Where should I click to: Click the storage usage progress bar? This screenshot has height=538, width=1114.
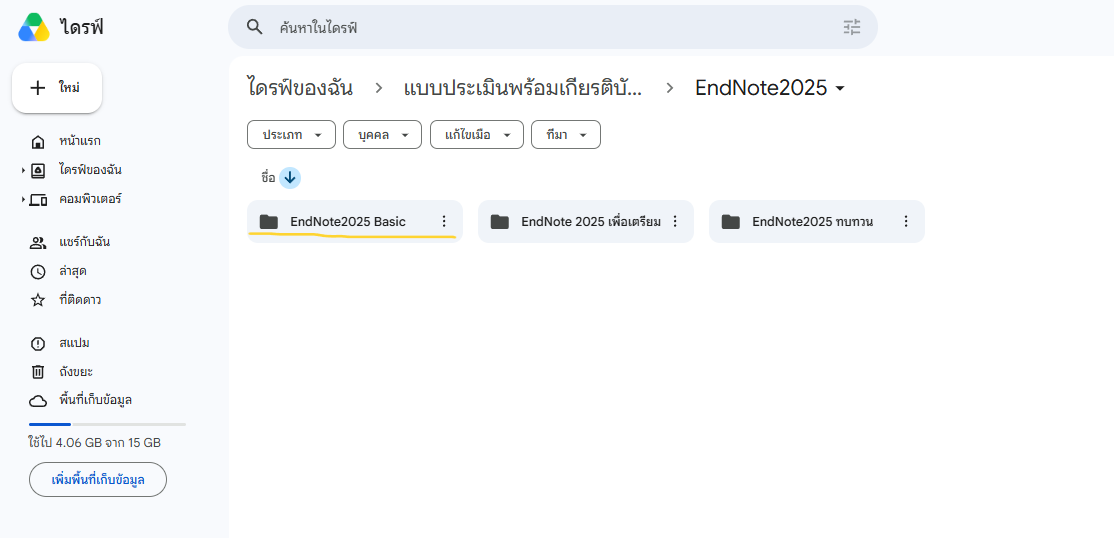coord(107,424)
